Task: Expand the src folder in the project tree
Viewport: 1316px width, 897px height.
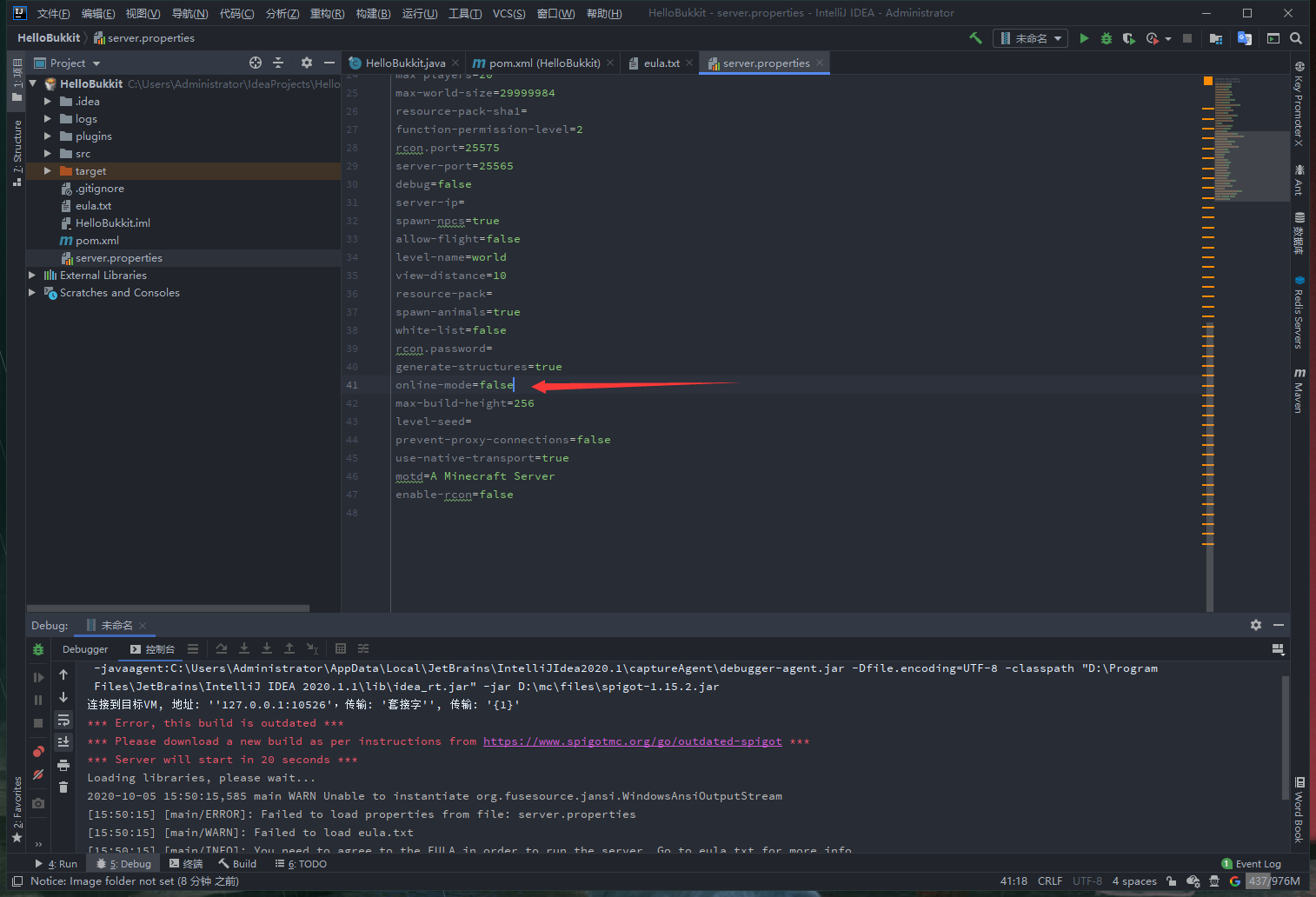Action: 48,154
